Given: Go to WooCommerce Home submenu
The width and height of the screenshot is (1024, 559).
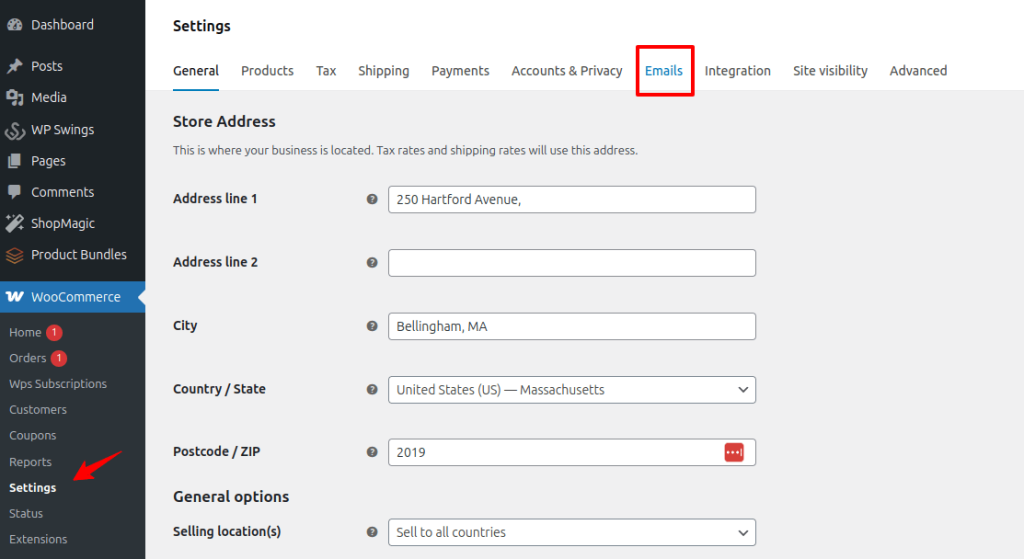Looking at the screenshot, I should 25,332.
